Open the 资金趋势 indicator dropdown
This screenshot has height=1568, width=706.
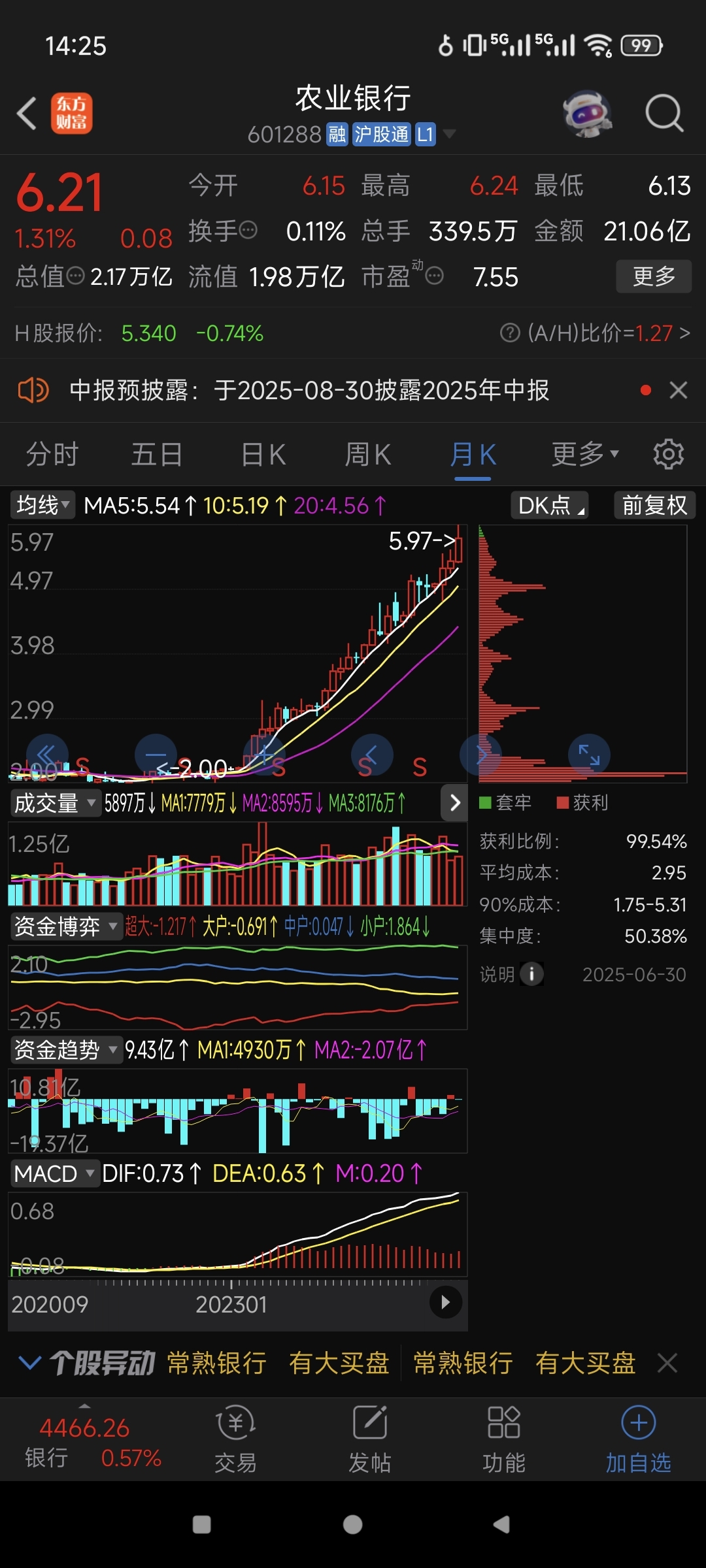[66, 1050]
